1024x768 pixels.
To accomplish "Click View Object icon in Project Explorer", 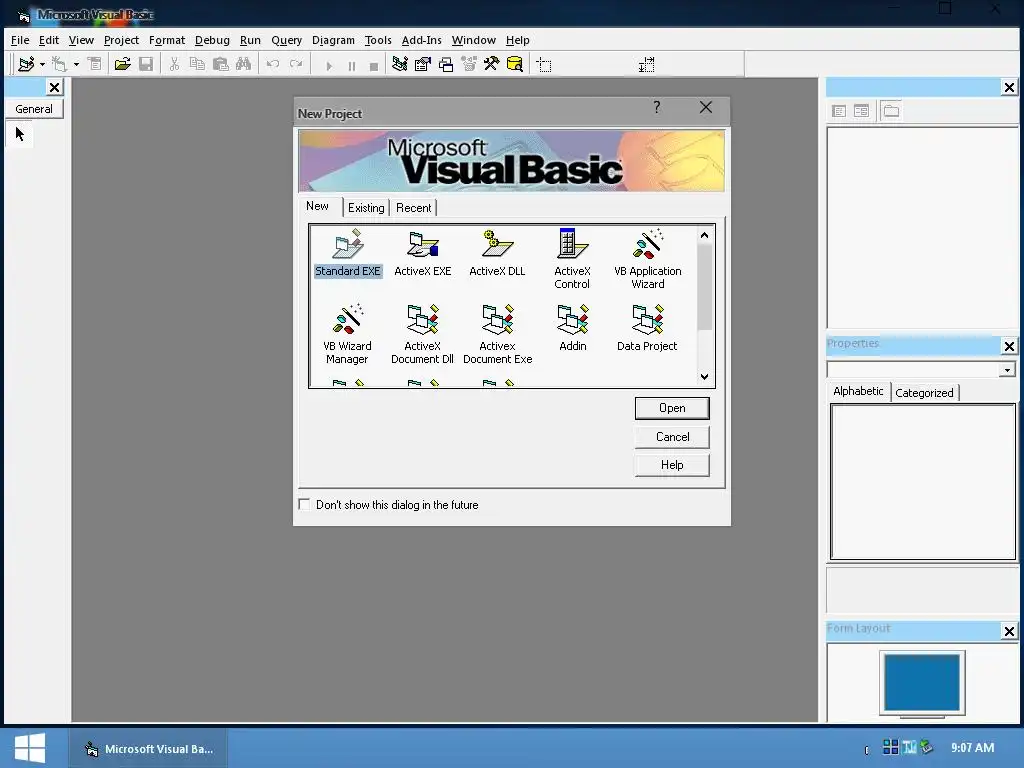I will 861,111.
